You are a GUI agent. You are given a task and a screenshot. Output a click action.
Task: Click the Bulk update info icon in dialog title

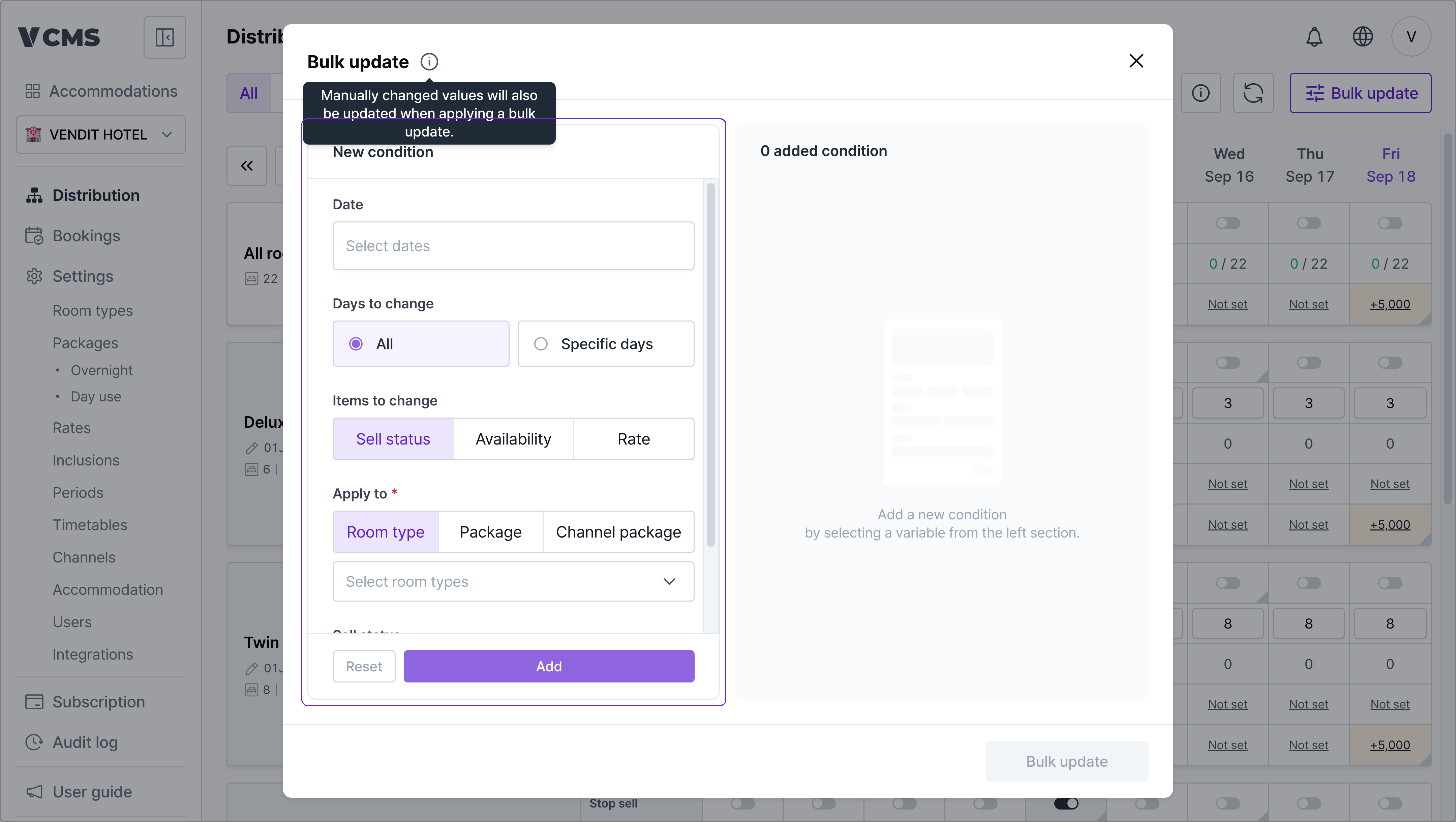click(429, 62)
